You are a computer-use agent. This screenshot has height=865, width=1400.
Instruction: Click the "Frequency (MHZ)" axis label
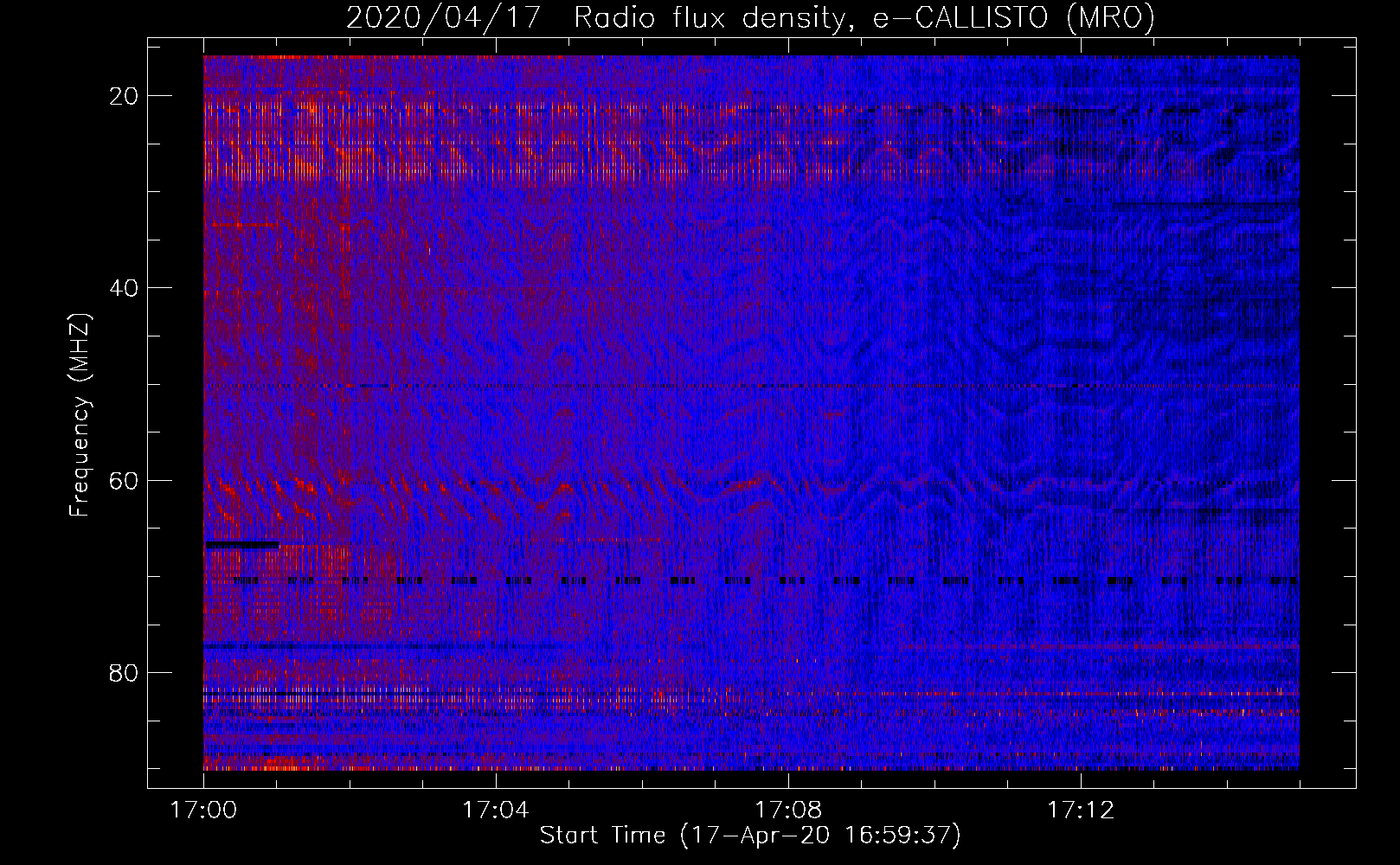pos(80,416)
